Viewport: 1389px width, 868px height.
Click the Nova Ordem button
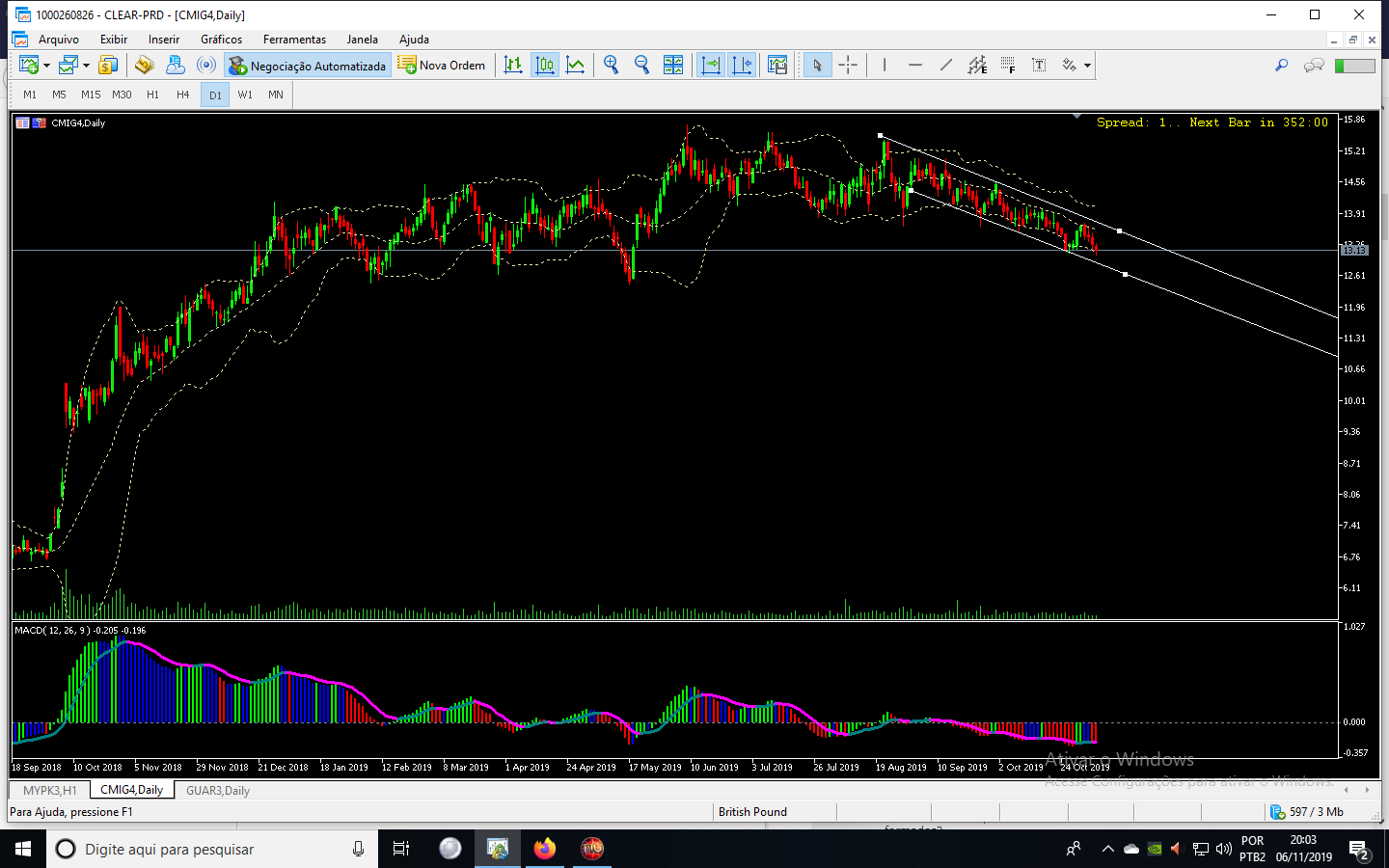coord(442,66)
